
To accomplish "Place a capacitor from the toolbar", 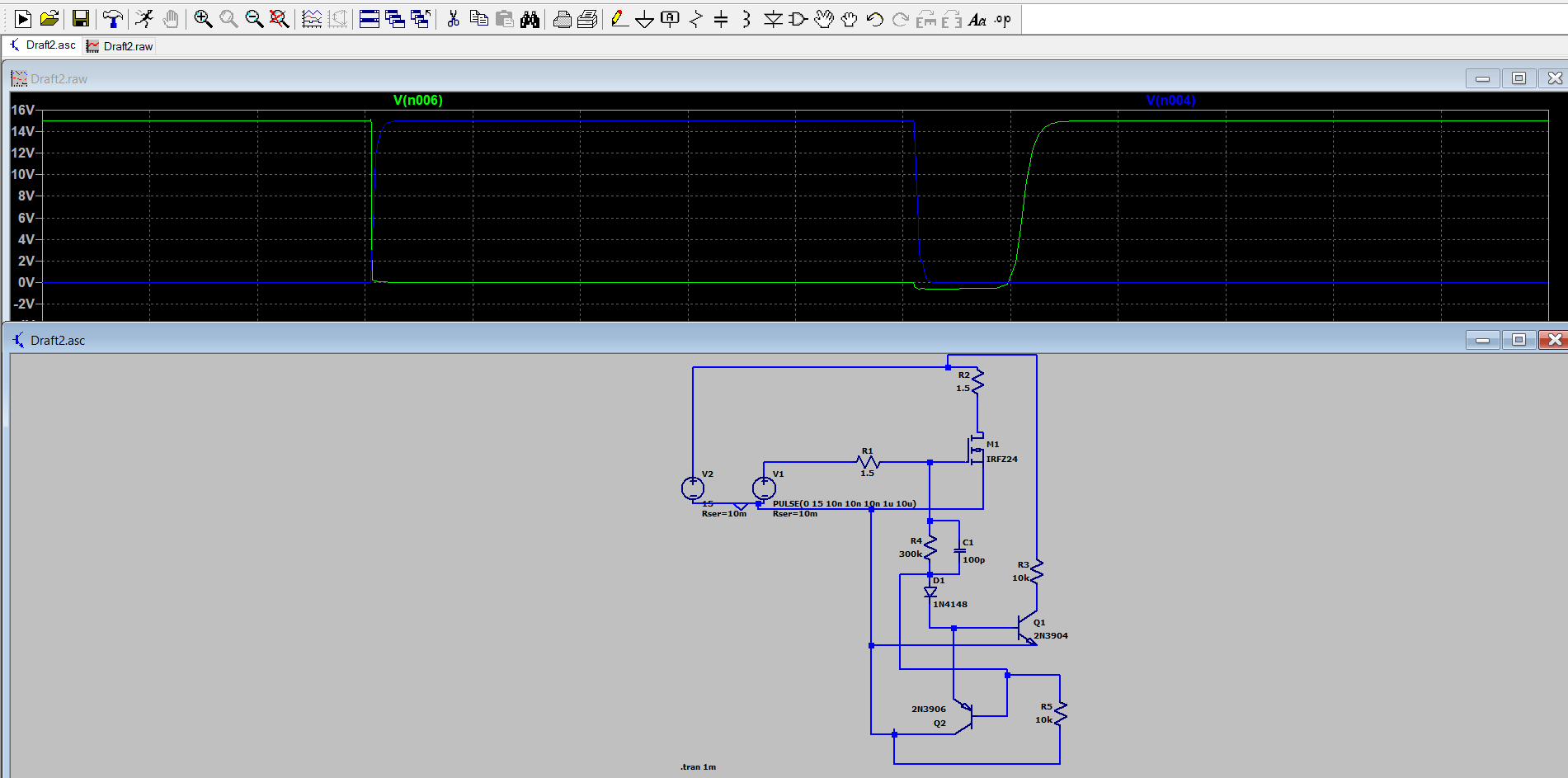I will click(721, 19).
